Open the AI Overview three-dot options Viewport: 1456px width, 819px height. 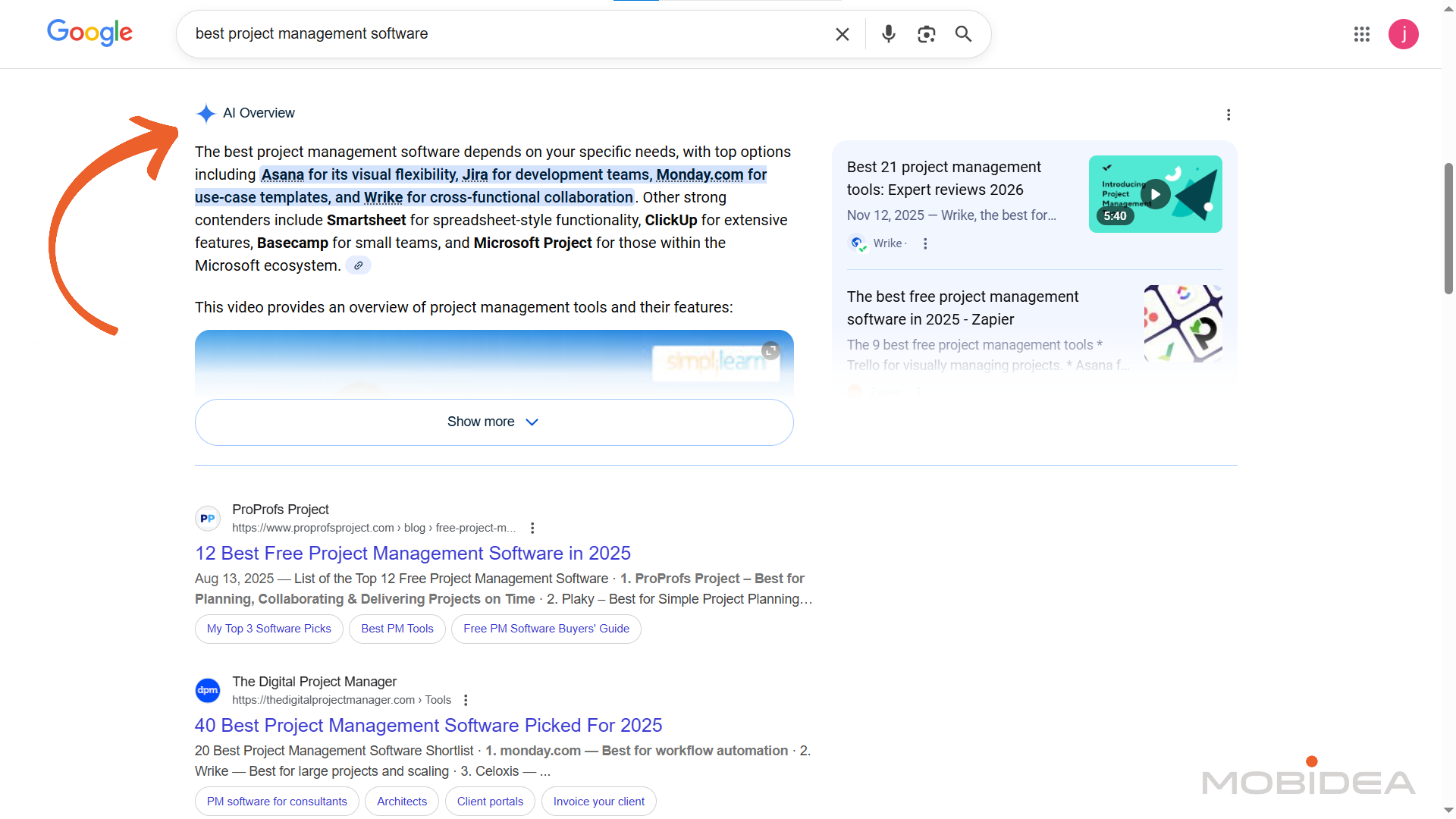pyautogui.click(x=1228, y=115)
